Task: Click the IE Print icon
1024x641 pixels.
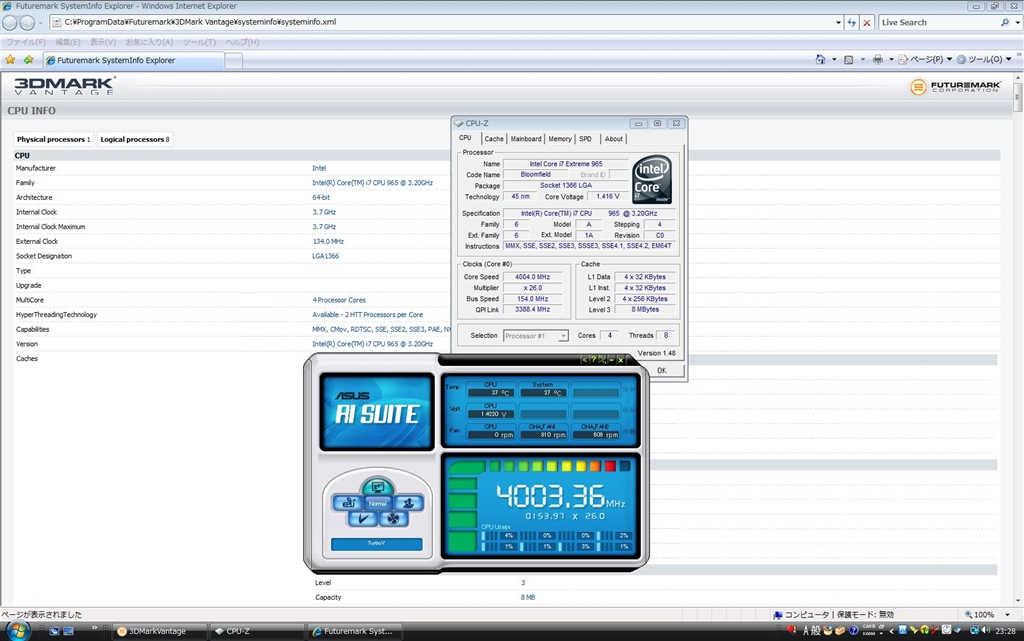Action: pos(878,59)
